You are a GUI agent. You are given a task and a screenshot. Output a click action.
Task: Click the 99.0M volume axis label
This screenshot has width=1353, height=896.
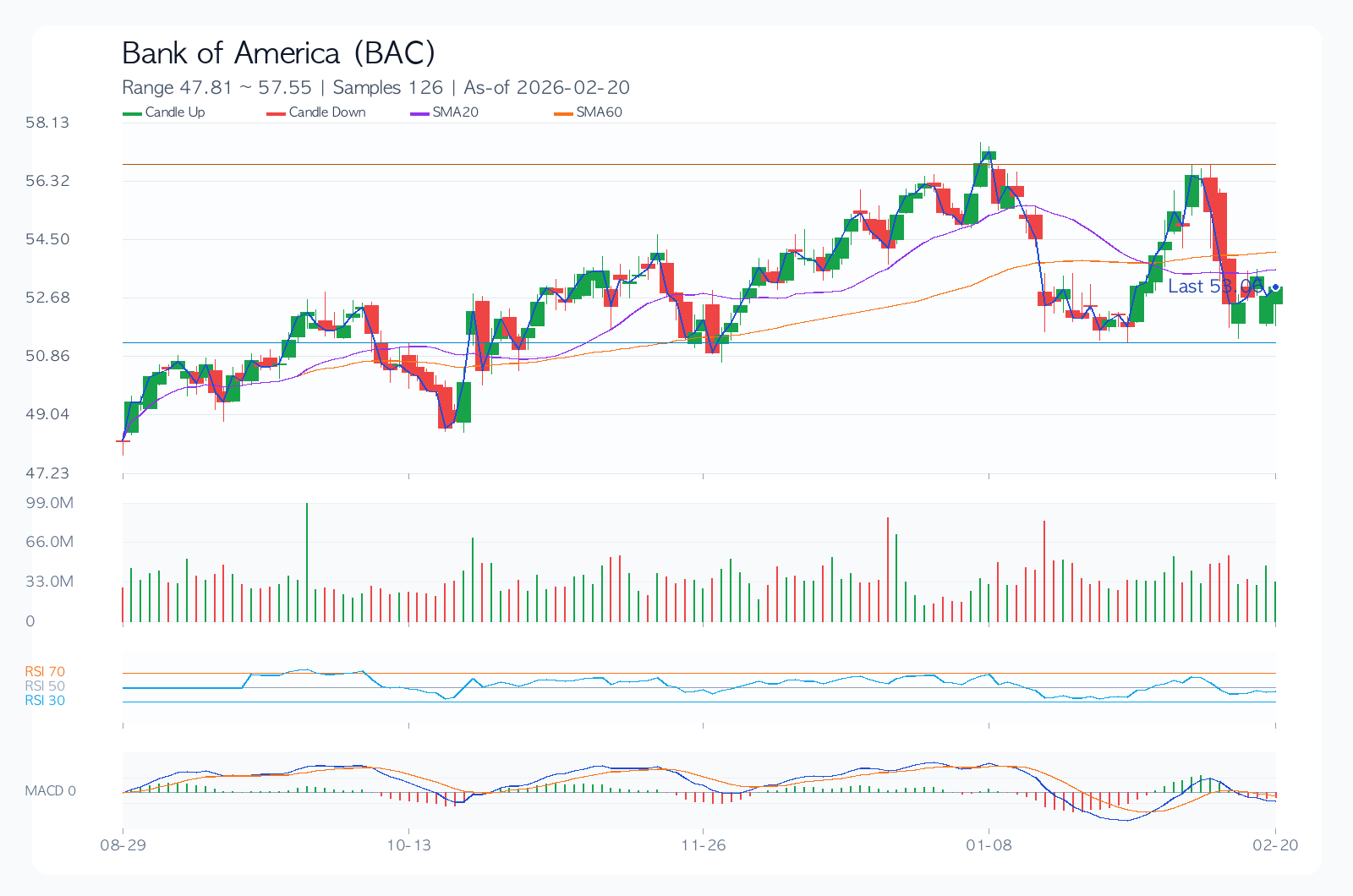point(49,503)
